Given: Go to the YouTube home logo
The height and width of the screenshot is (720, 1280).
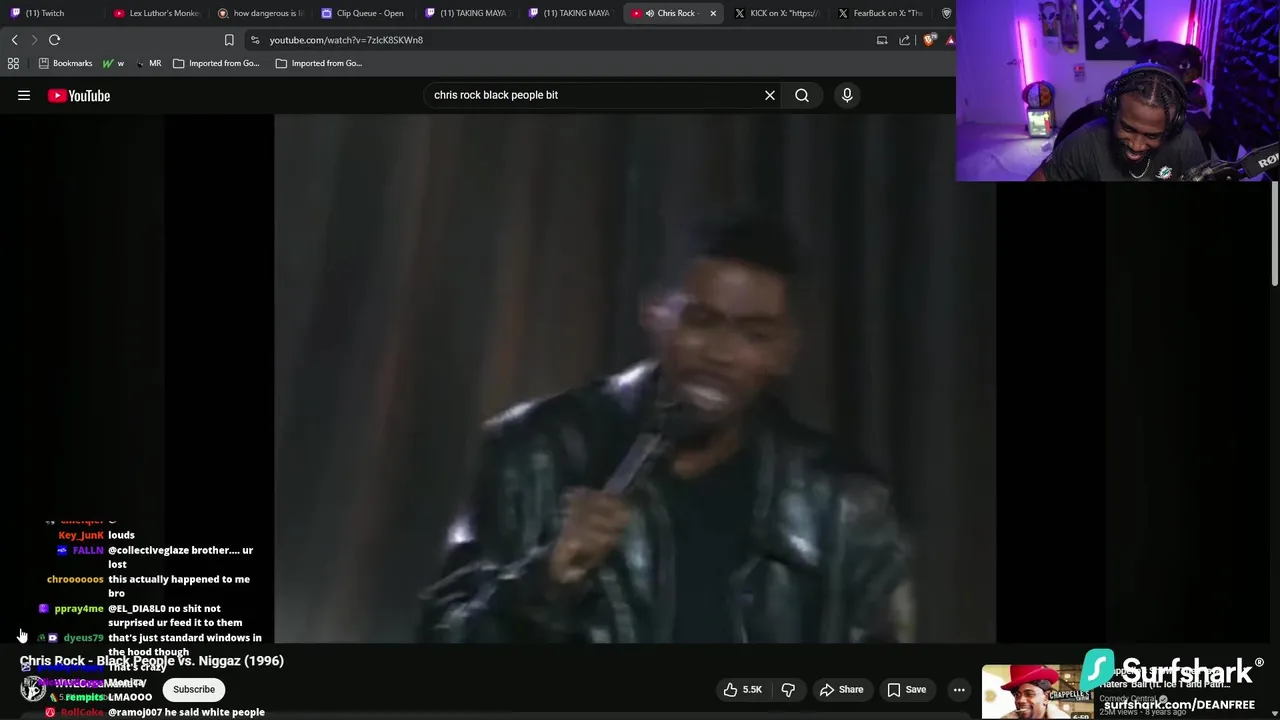Looking at the screenshot, I should point(79,96).
